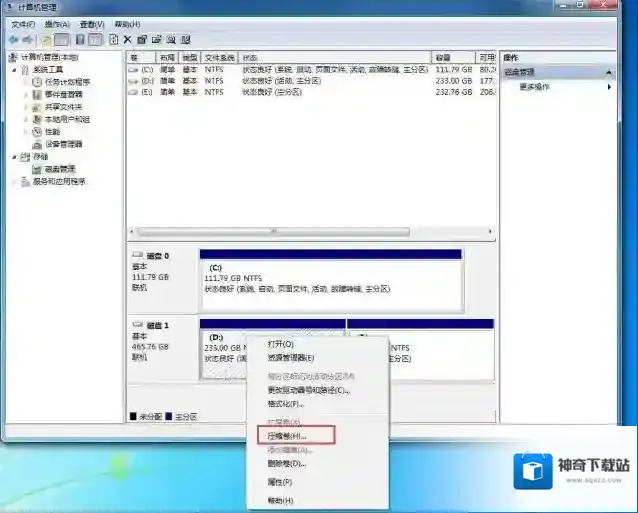Click the 任务计划程序 clock icon in tree
Image resolution: width=638 pixels, height=513 pixels.
38,82
